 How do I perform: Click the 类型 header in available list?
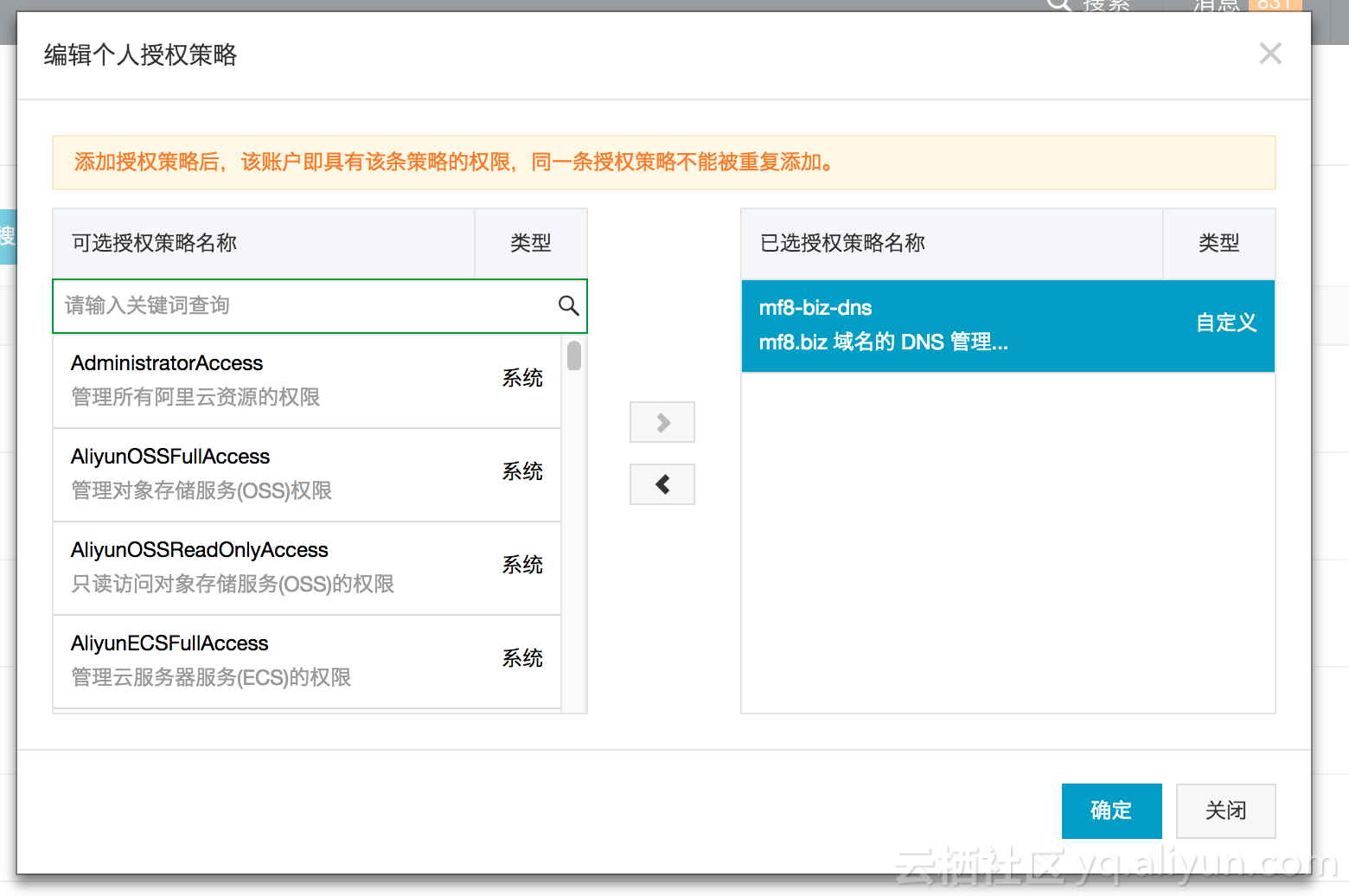point(531,243)
